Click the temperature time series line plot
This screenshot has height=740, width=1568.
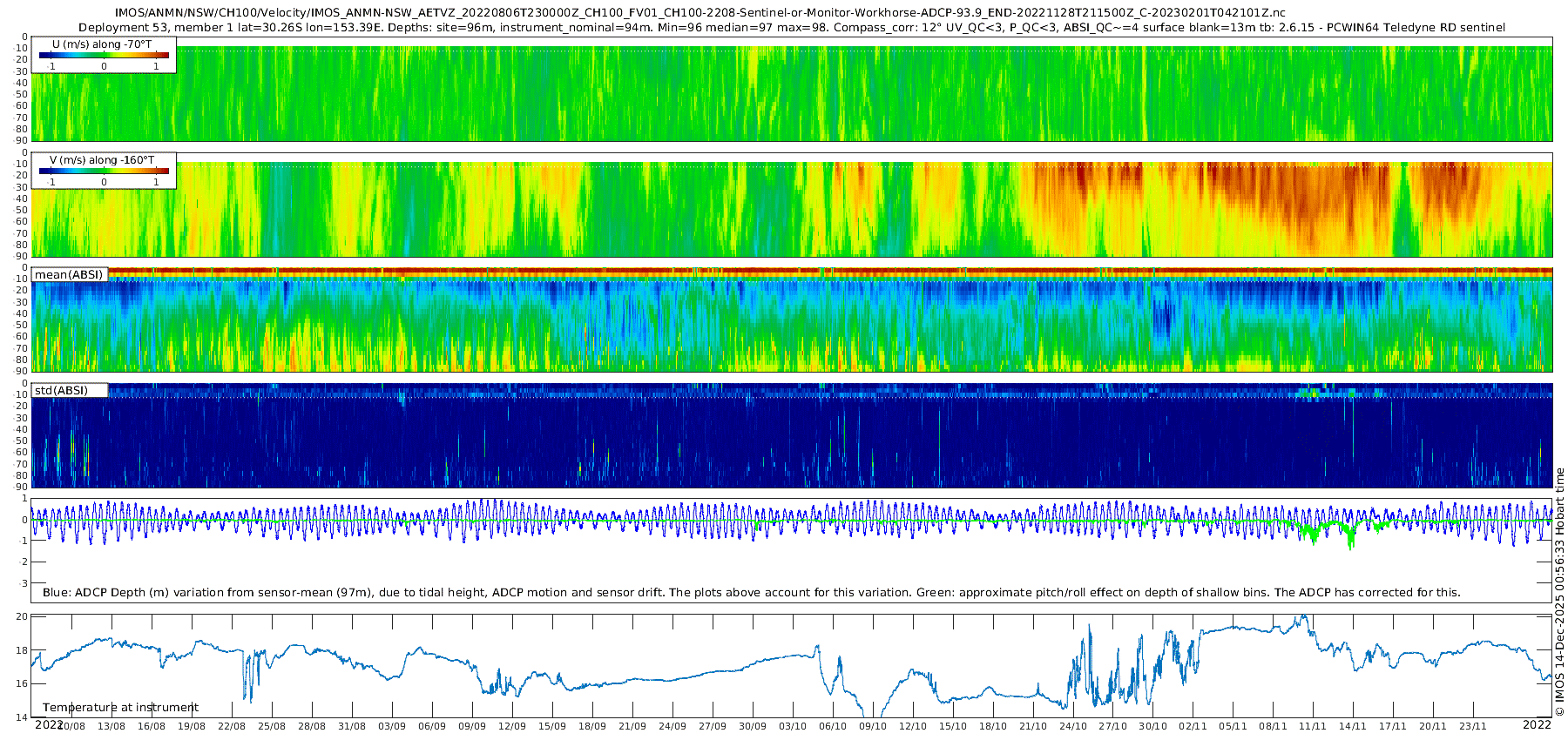click(791, 666)
